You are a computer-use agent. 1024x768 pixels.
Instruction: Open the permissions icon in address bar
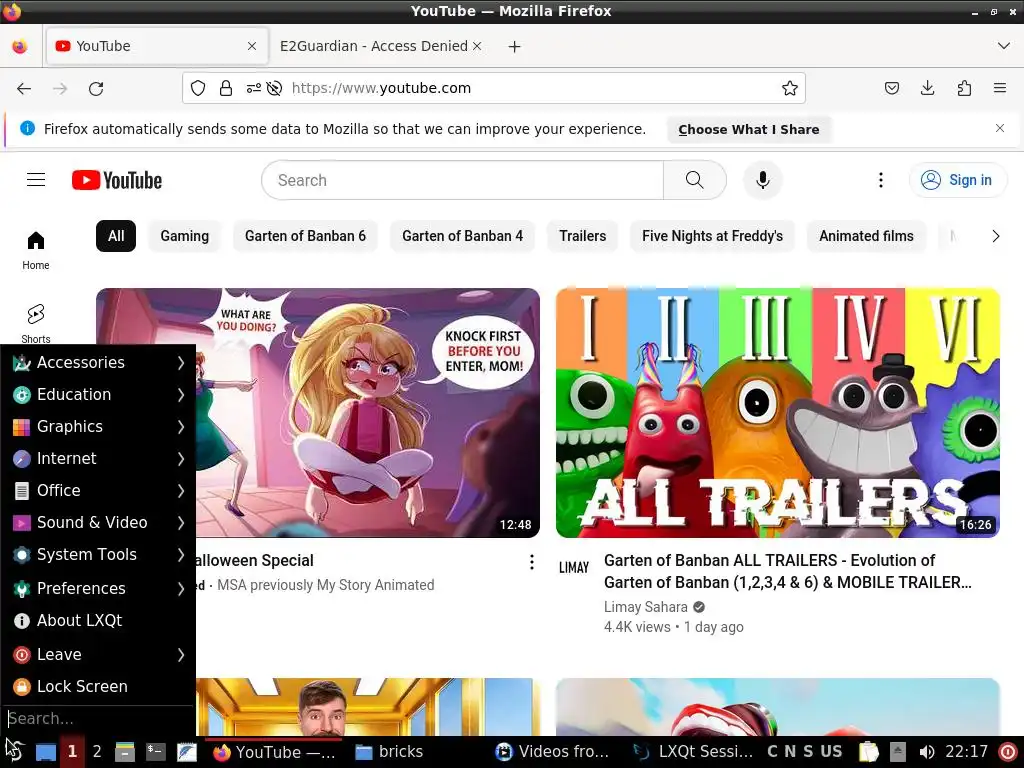click(x=253, y=88)
